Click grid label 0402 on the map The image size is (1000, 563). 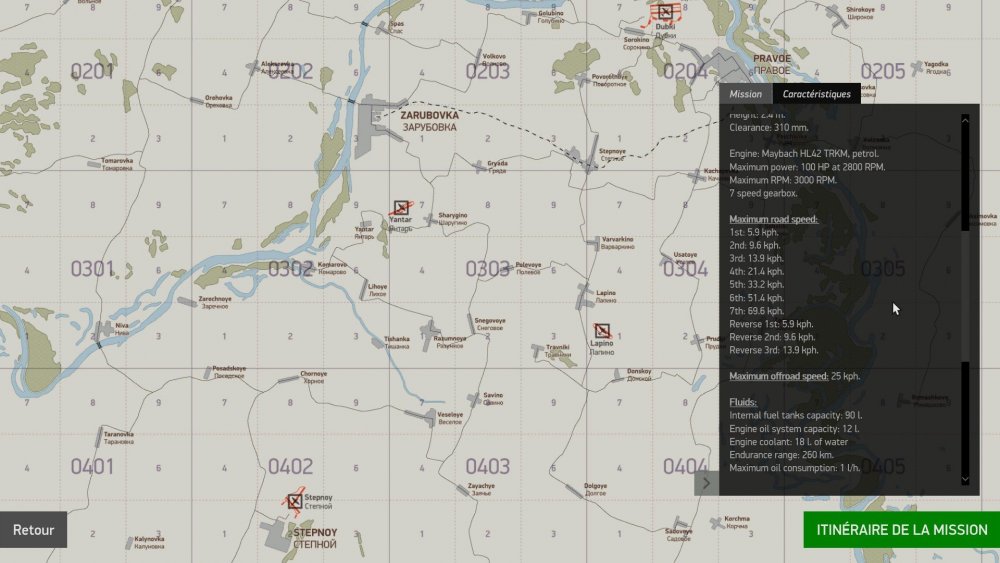[290, 466]
